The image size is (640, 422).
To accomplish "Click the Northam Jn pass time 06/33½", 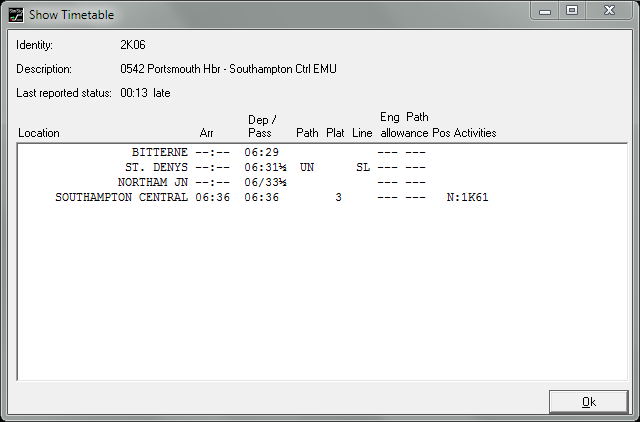I will pos(265,182).
